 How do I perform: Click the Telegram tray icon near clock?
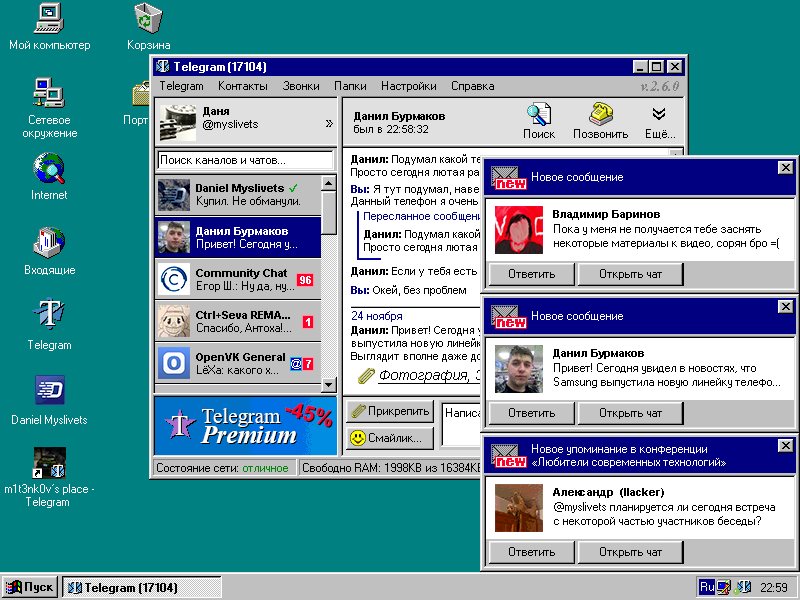coord(744,587)
